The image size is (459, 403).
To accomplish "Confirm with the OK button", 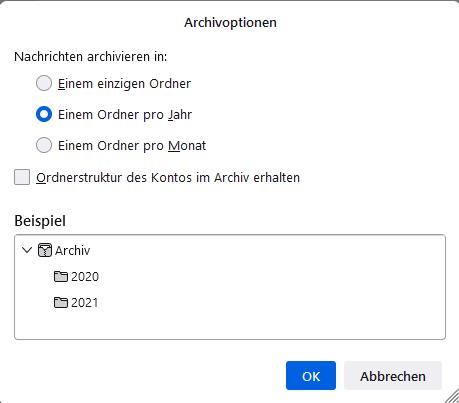I will pos(311,376).
